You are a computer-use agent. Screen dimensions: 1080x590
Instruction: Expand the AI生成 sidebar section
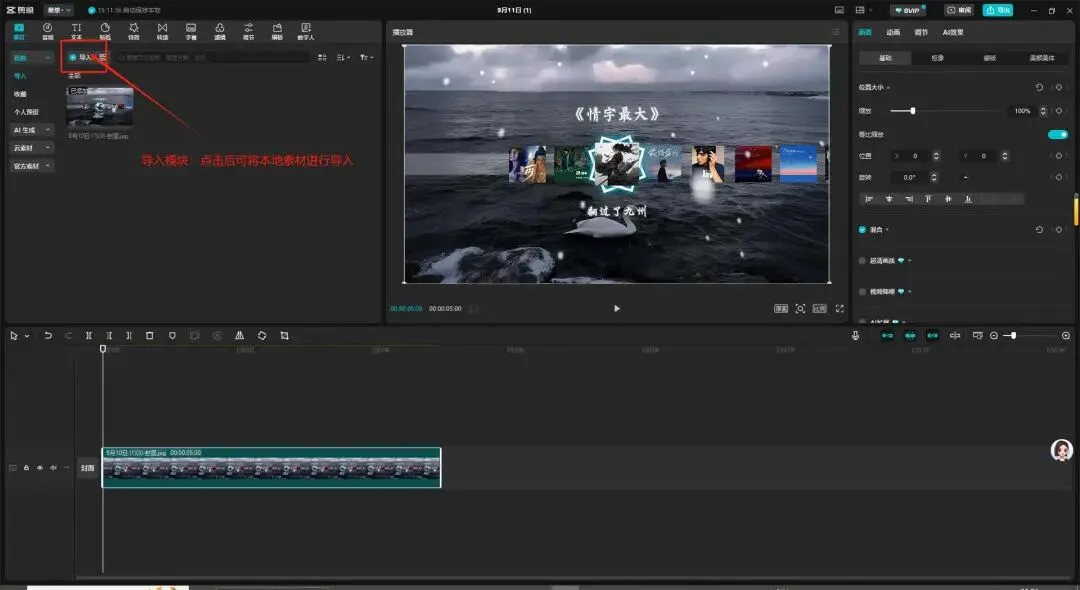[x=32, y=130]
